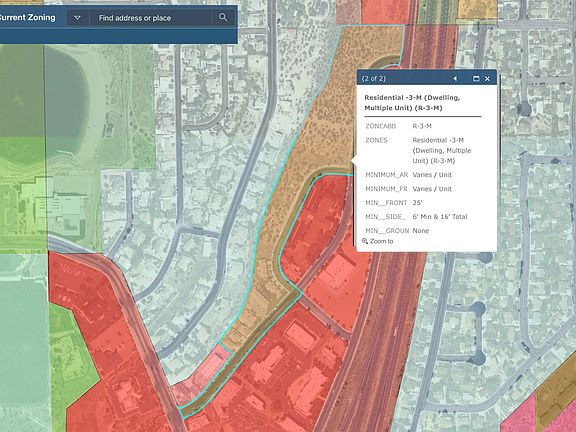This screenshot has width=576, height=432.
Task: Go to previous feature in popup
Action: [455, 79]
